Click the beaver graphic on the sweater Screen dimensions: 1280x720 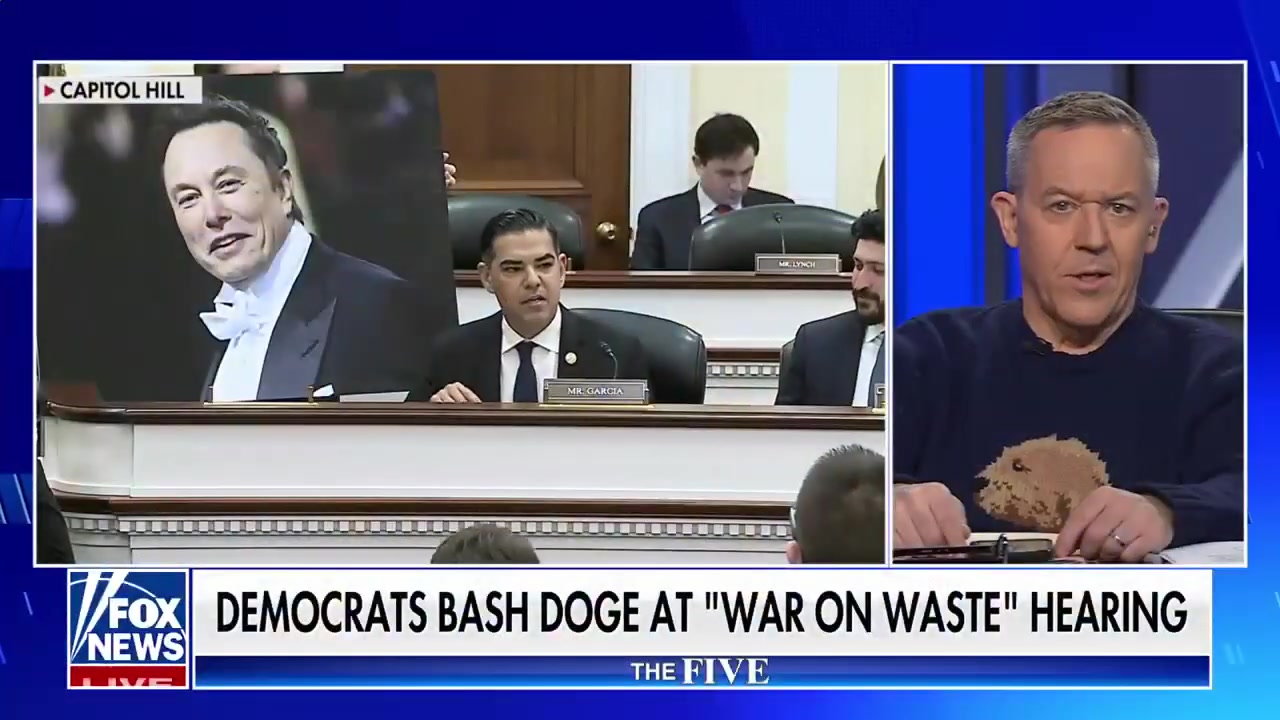1041,480
